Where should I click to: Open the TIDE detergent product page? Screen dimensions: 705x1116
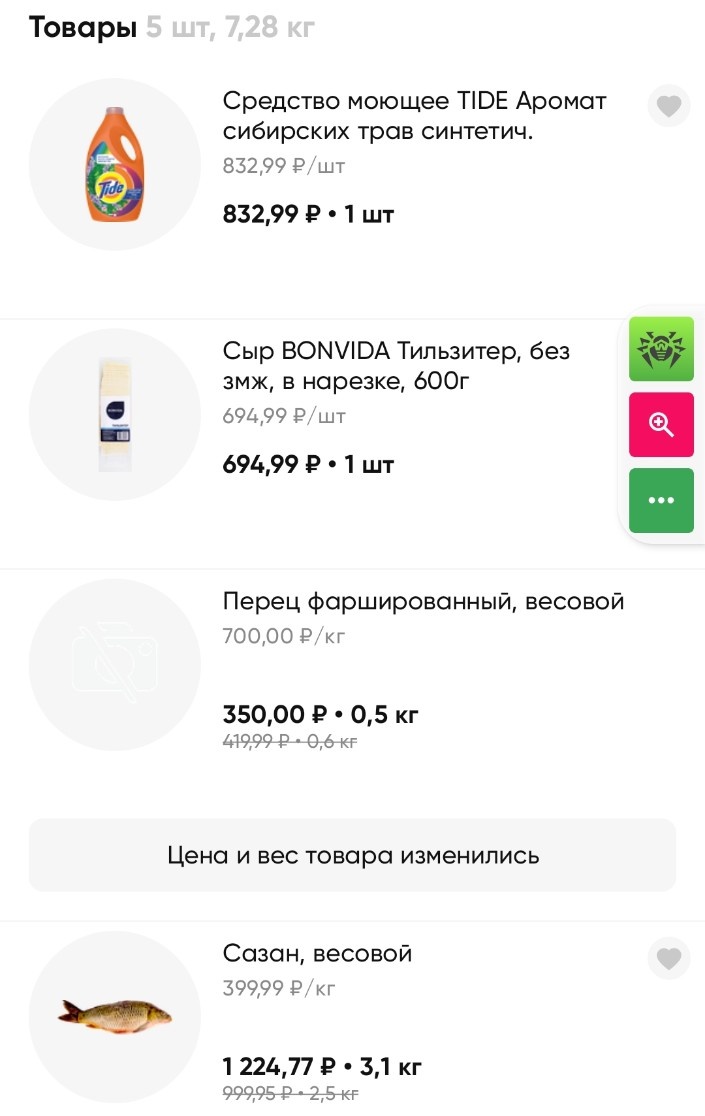[414, 118]
